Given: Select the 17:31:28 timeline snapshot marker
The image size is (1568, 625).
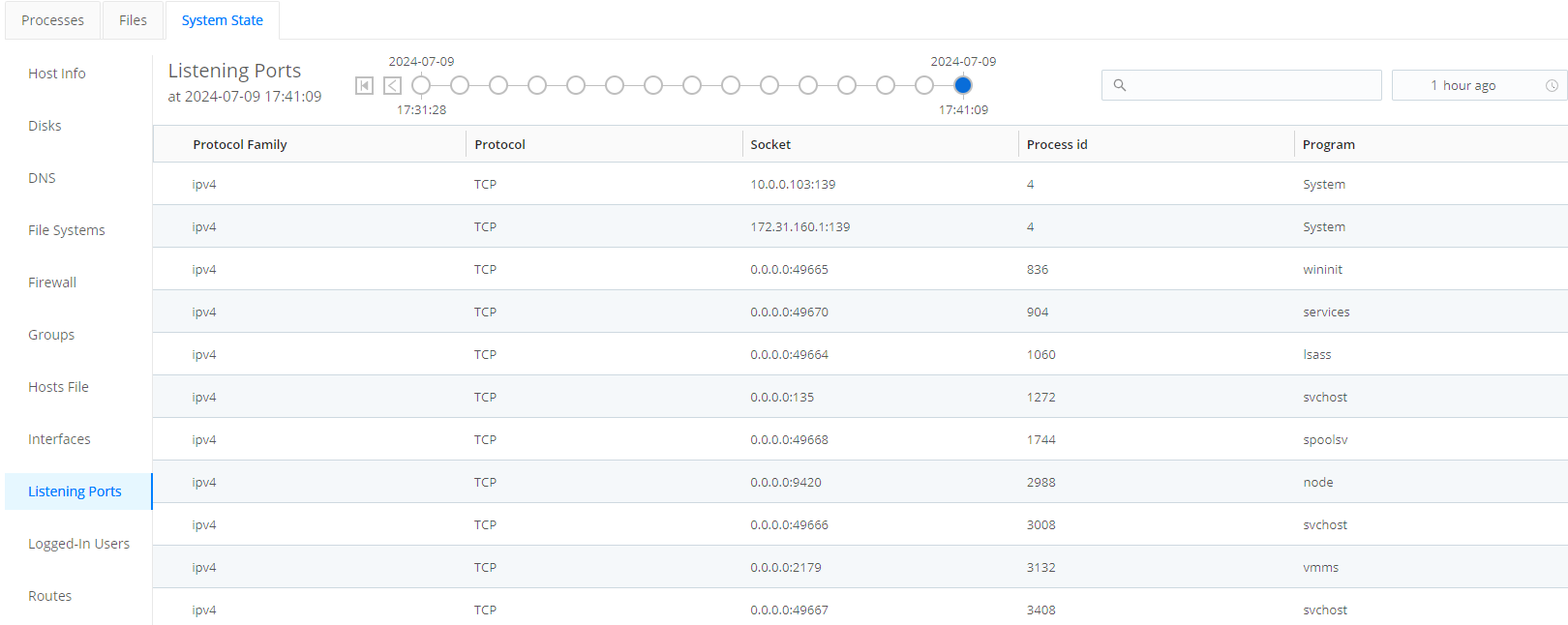Looking at the screenshot, I should (x=421, y=85).
